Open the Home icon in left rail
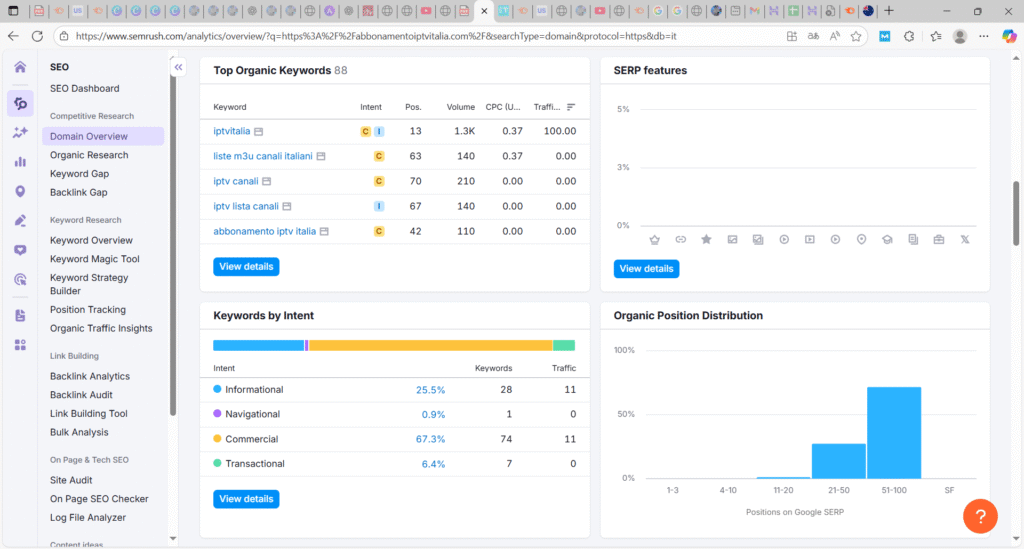This screenshot has height=549, width=1024. pyautogui.click(x=20, y=67)
